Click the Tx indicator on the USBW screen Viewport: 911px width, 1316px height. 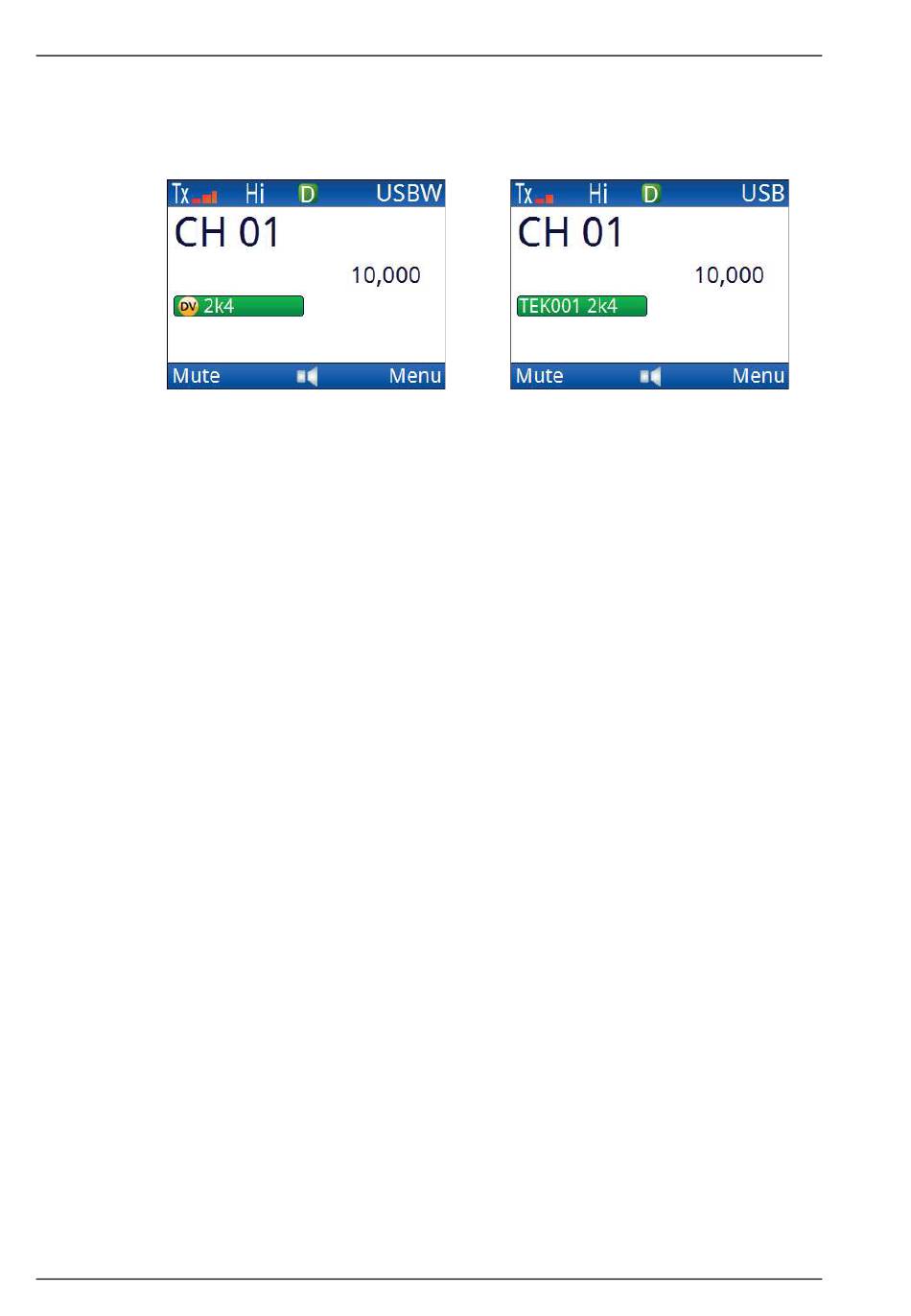point(180,194)
